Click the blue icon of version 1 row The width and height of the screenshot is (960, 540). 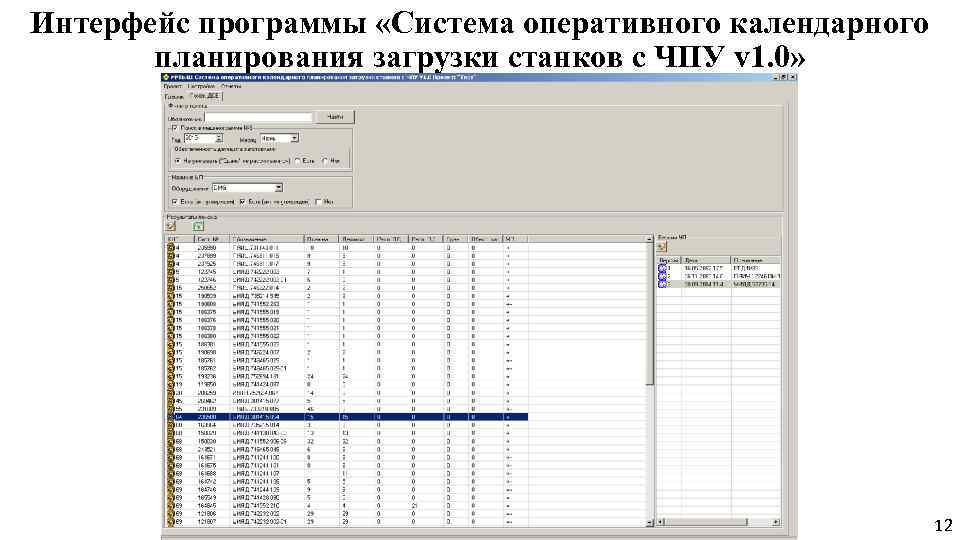pyautogui.click(x=662, y=268)
